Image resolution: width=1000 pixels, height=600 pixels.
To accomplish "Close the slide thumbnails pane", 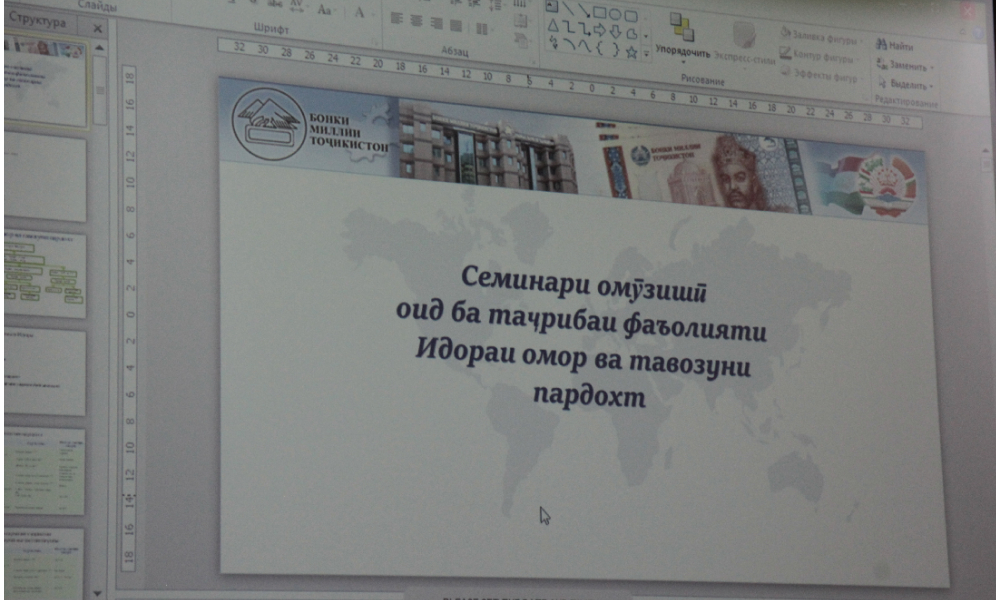I will tap(97, 29).
